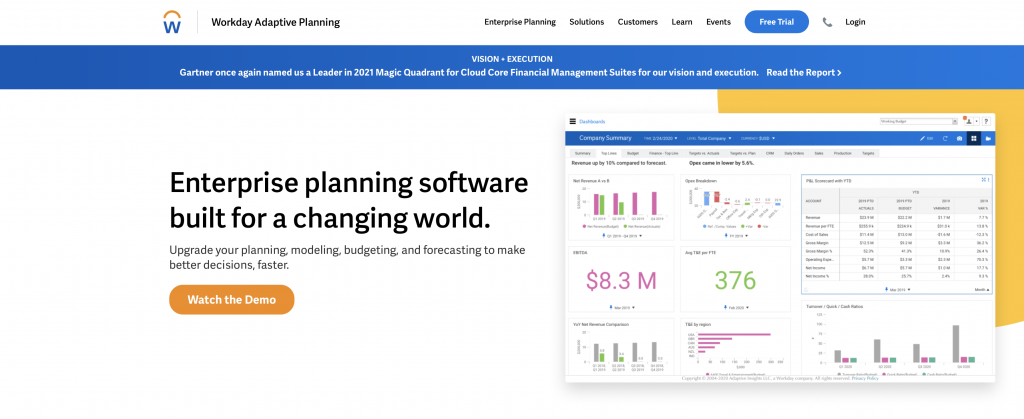Switch to the Sales tab

pos(819,153)
